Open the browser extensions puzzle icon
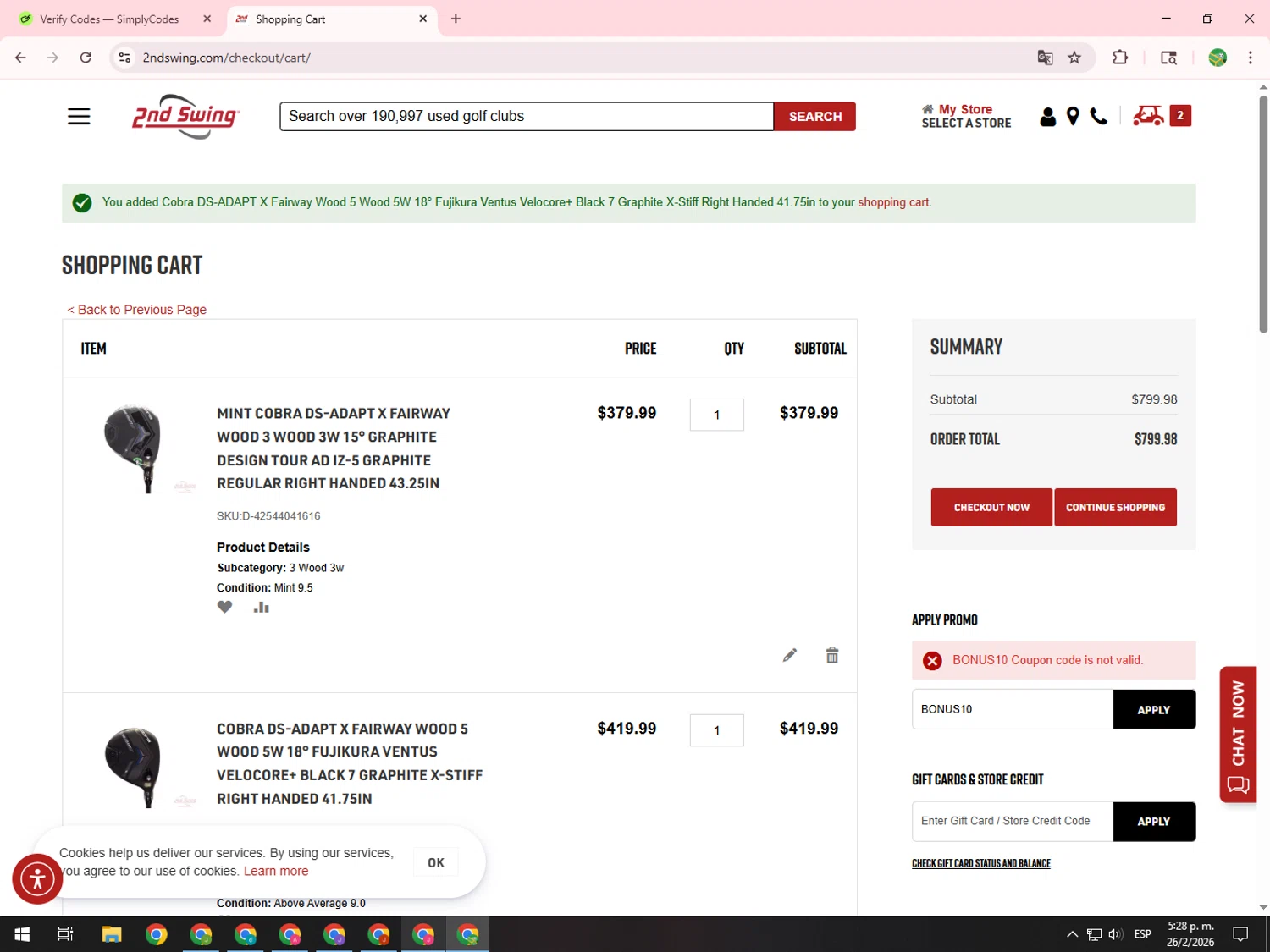 (1120, 58)
